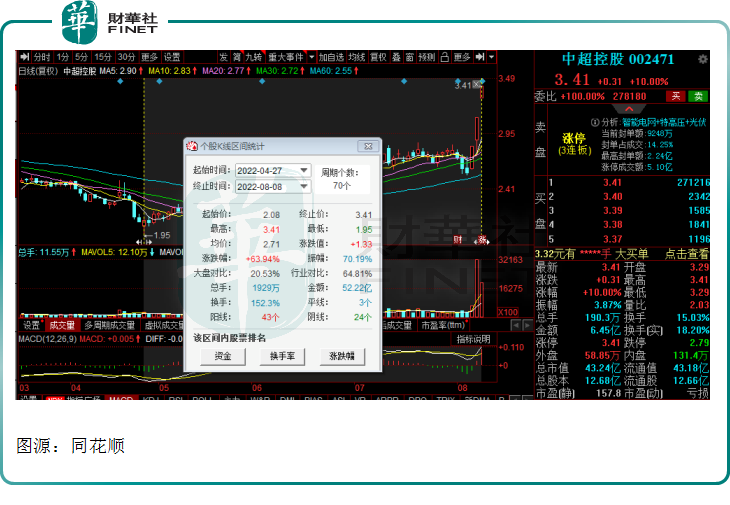
Task: Close the 个股K线区间统计 dialog
Action: tap(368, 146)
